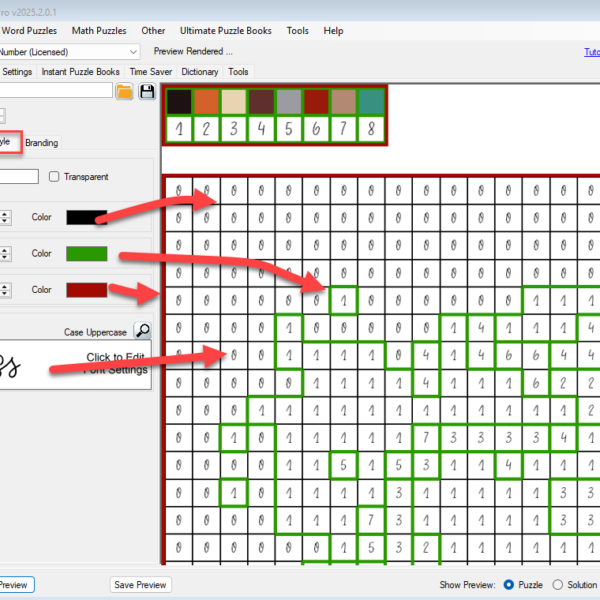This screenshot has height=600, width=600.
Task: Click the green Color swatch
Action: [x=86, y=254]
